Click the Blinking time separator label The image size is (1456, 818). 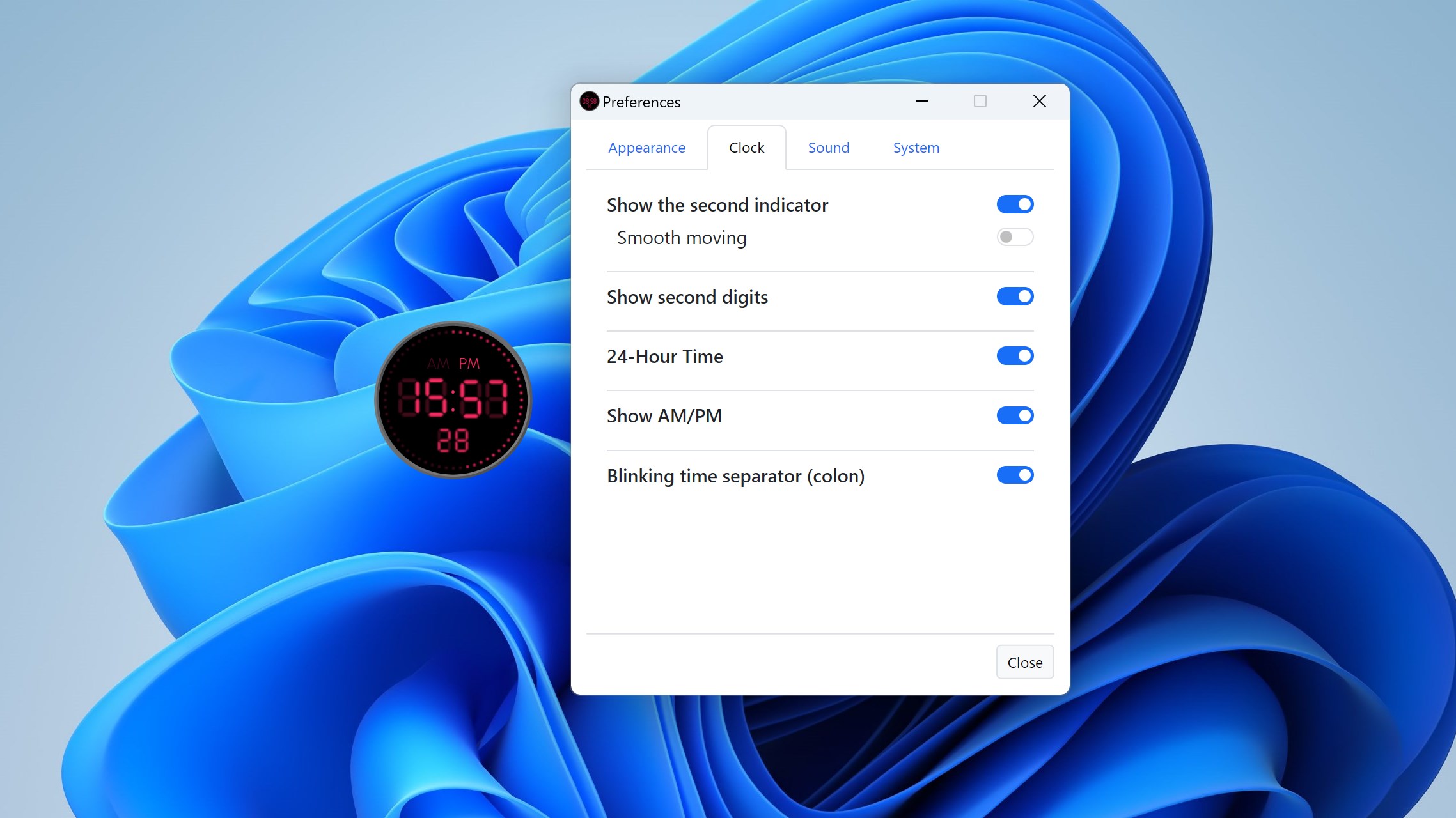click(736, 475)
